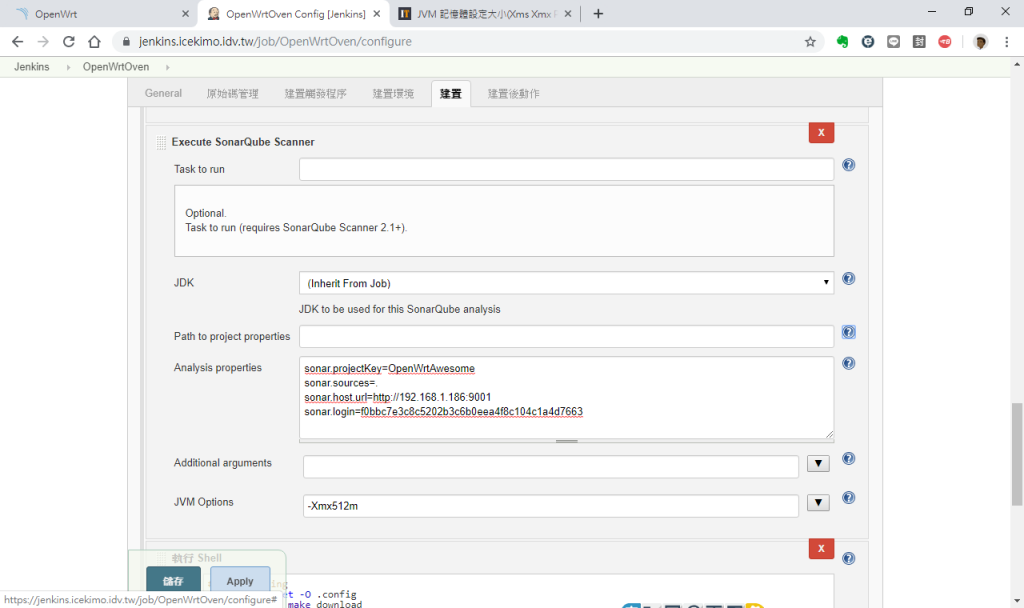Bookmark this page with the star icon
The height and width of the screenshot is (608, 1024).
pos(810,42)
